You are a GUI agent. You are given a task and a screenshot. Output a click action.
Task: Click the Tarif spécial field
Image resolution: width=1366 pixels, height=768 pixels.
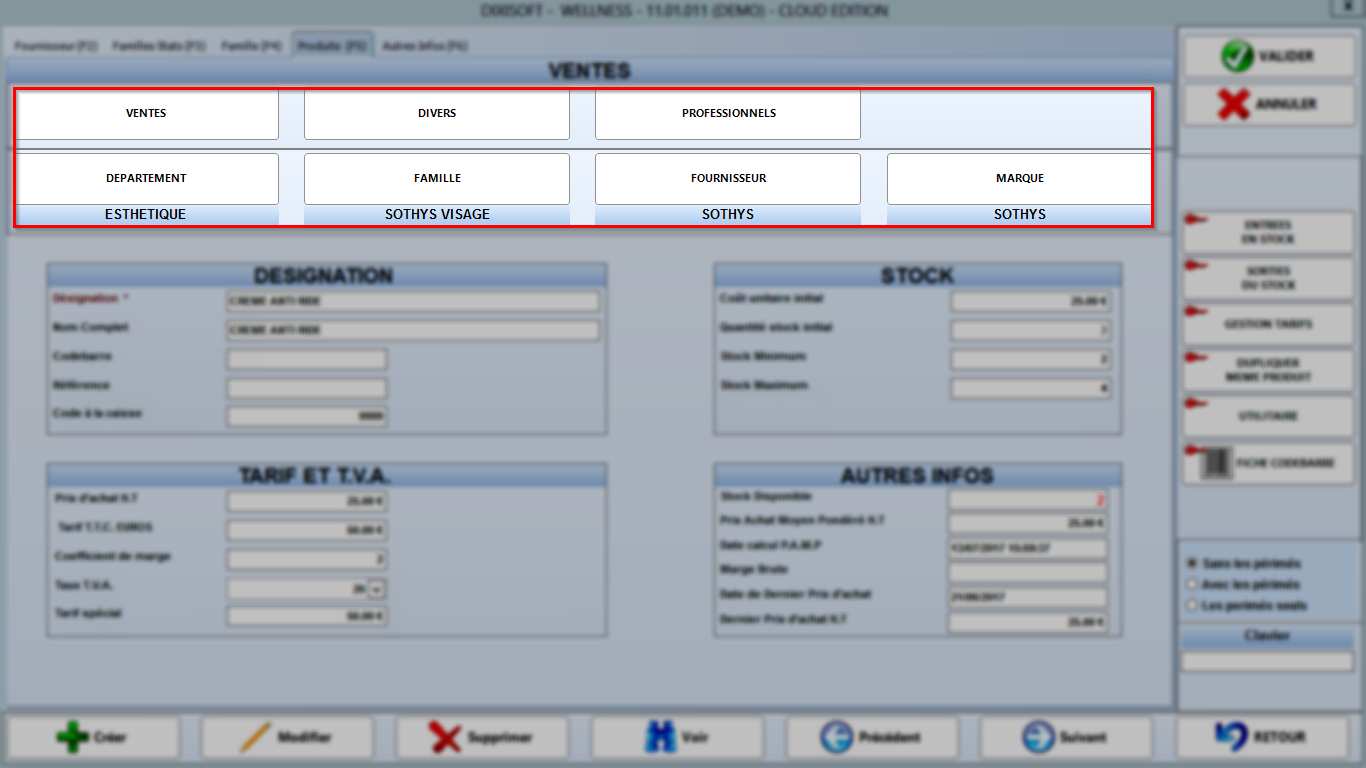tap(307, 617)
